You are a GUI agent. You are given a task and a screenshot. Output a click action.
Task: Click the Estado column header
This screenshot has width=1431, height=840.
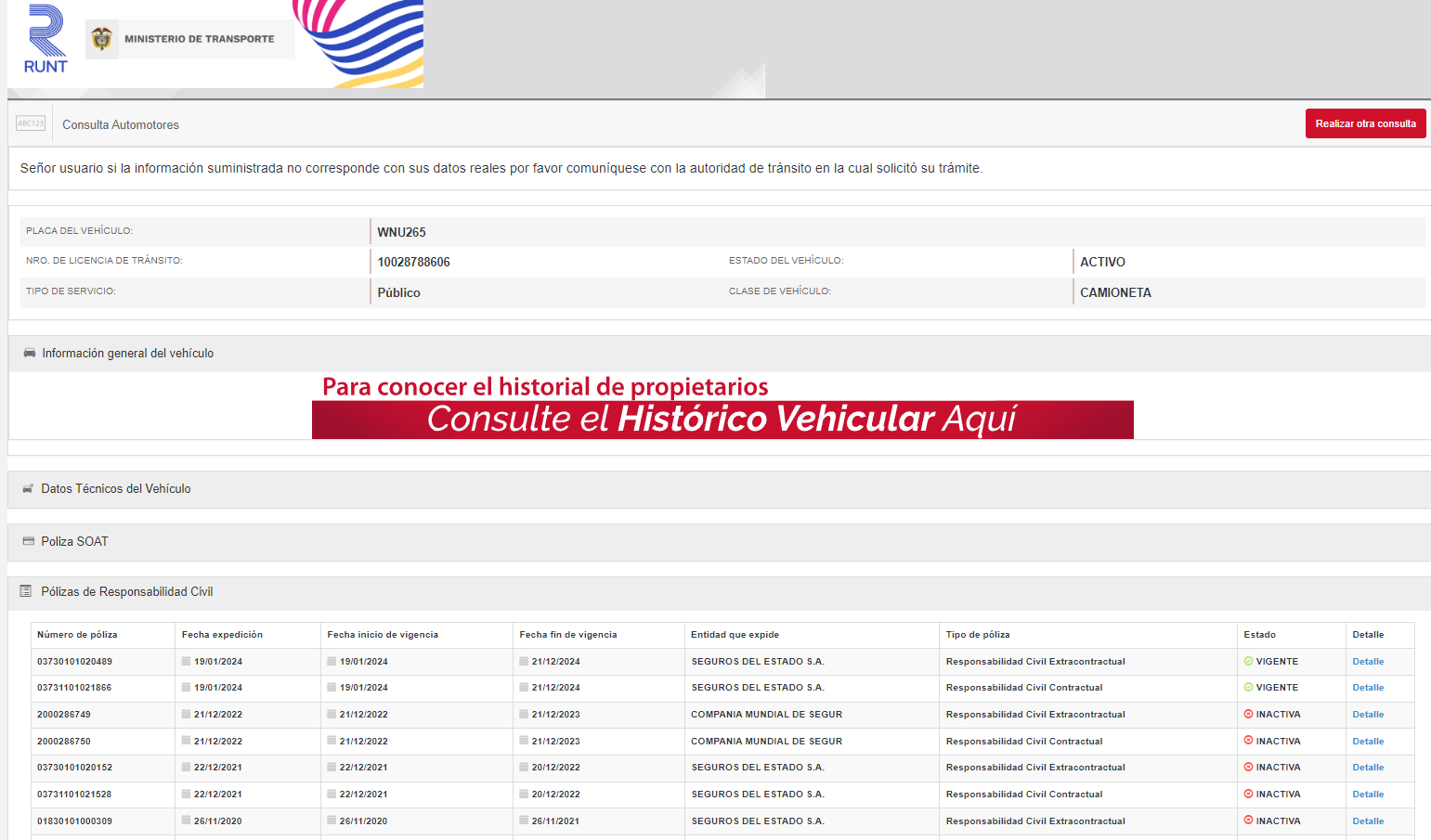point(1259,635)
